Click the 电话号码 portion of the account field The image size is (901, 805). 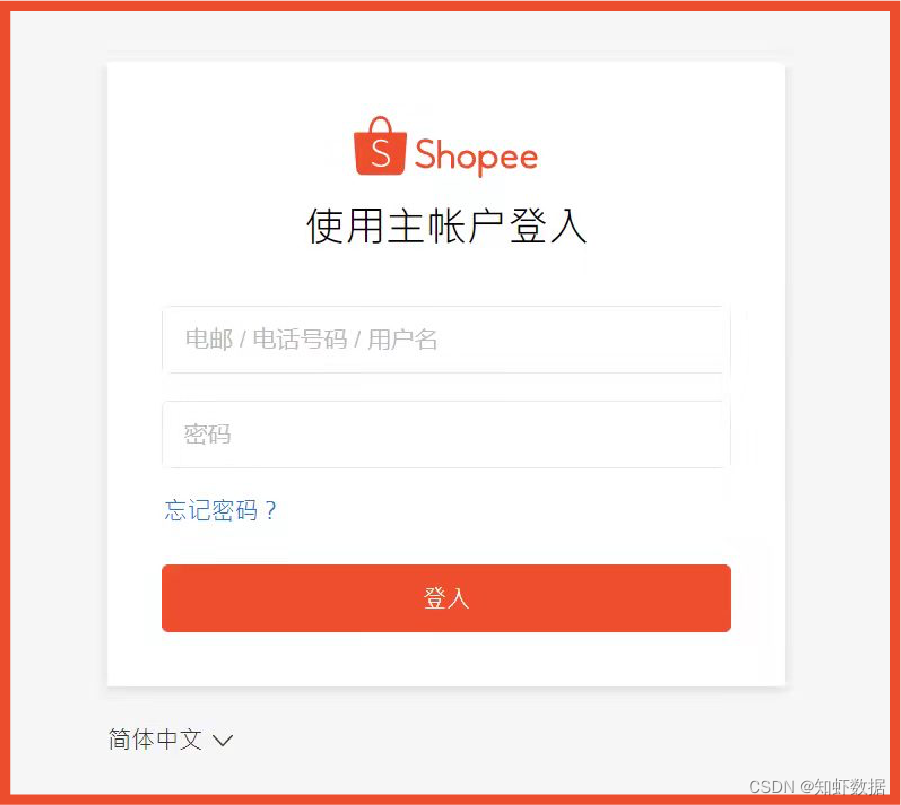pyautogui.click(x=299, y=339)
